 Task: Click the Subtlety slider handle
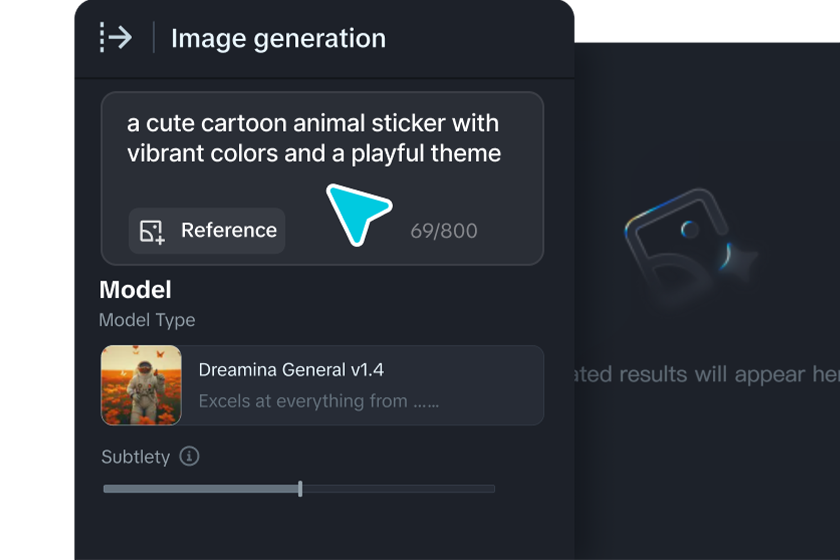coord(300,489)
